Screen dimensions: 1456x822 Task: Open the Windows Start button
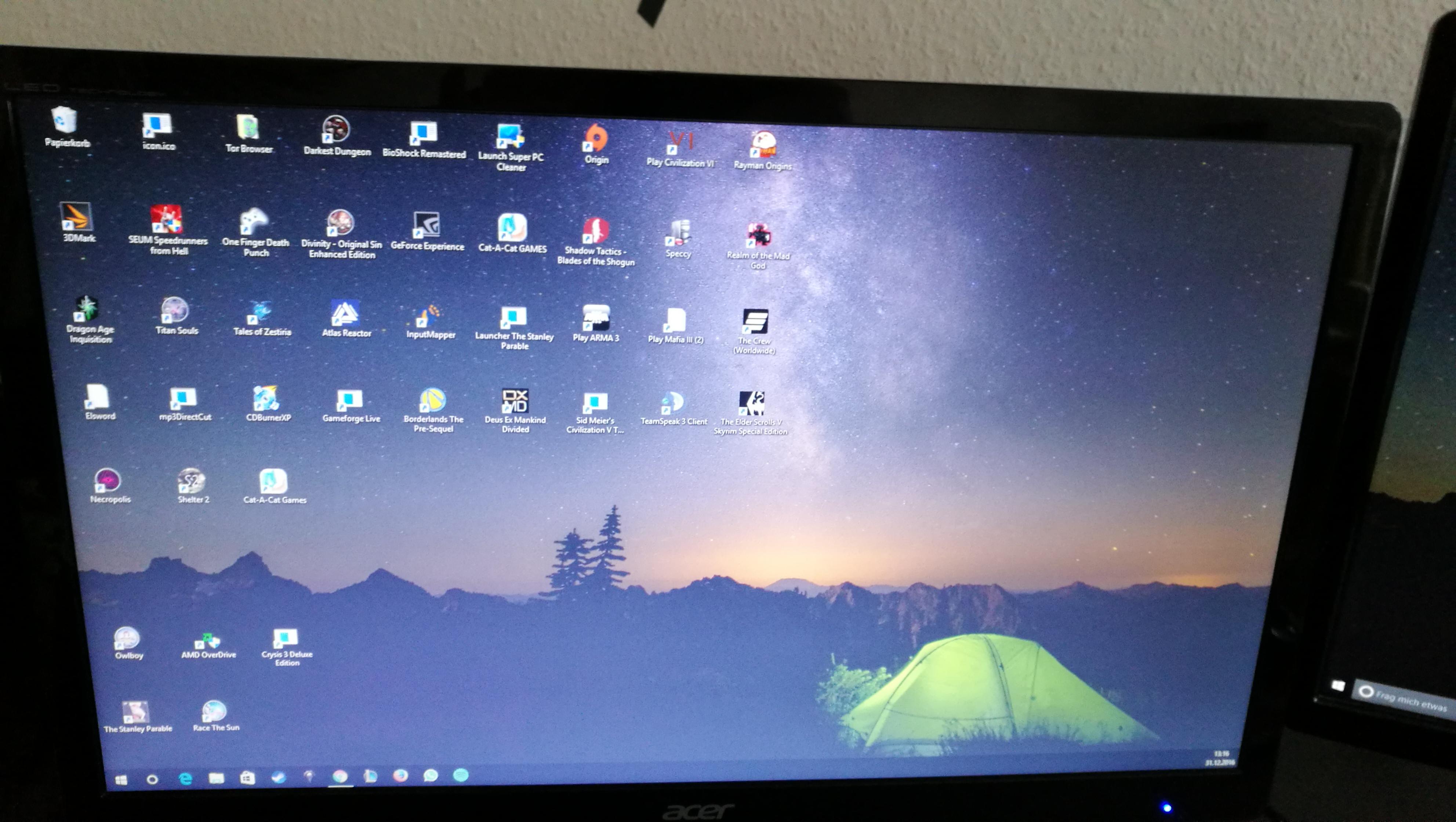[x=121, y=781]
